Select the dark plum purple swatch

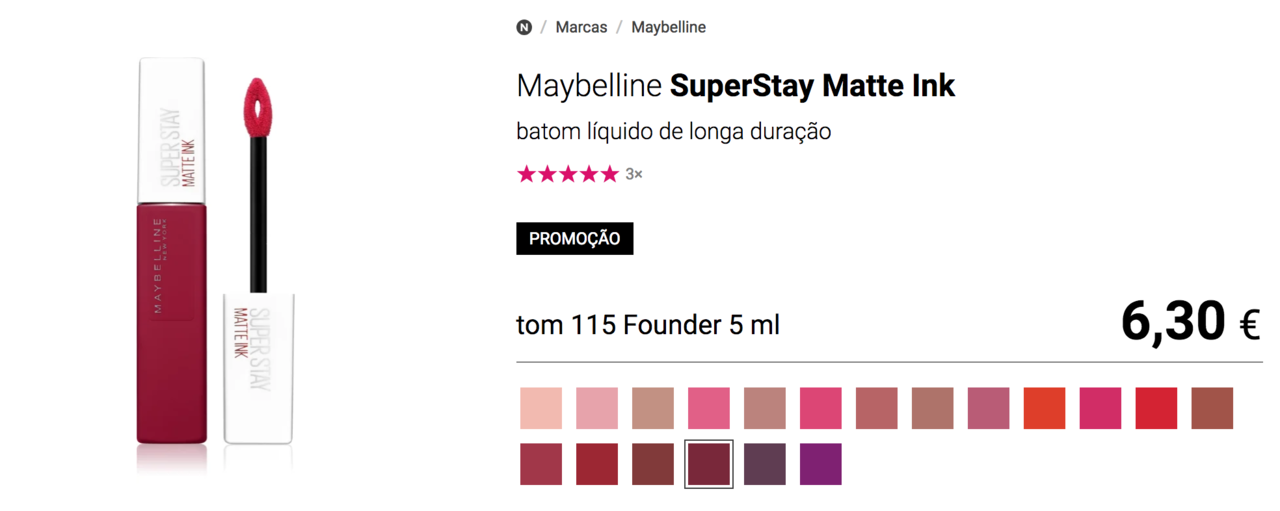coord(765,464)
